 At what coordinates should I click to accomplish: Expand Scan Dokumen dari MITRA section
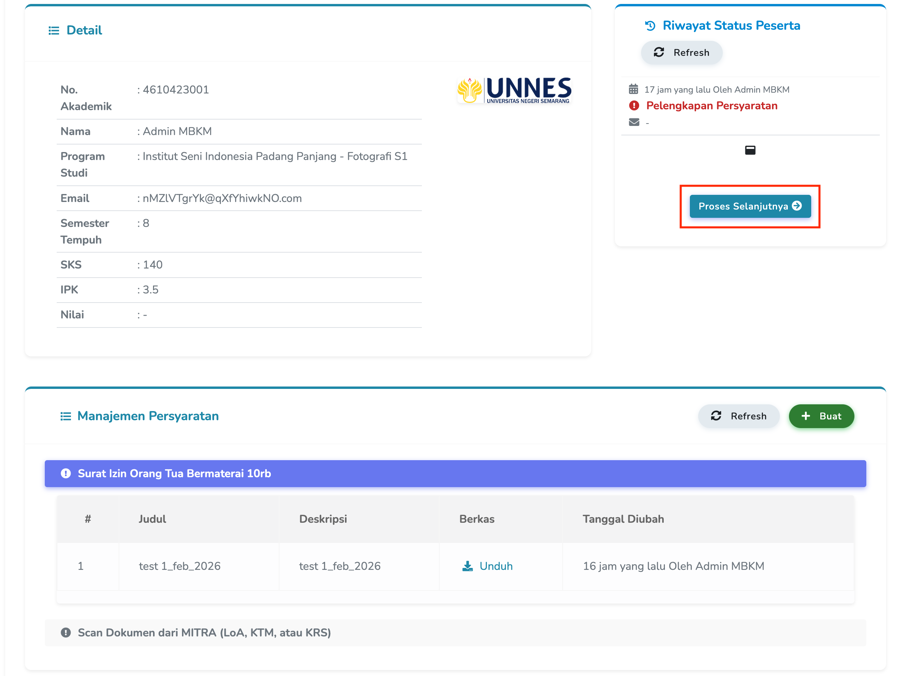click(x=455, y=633)
